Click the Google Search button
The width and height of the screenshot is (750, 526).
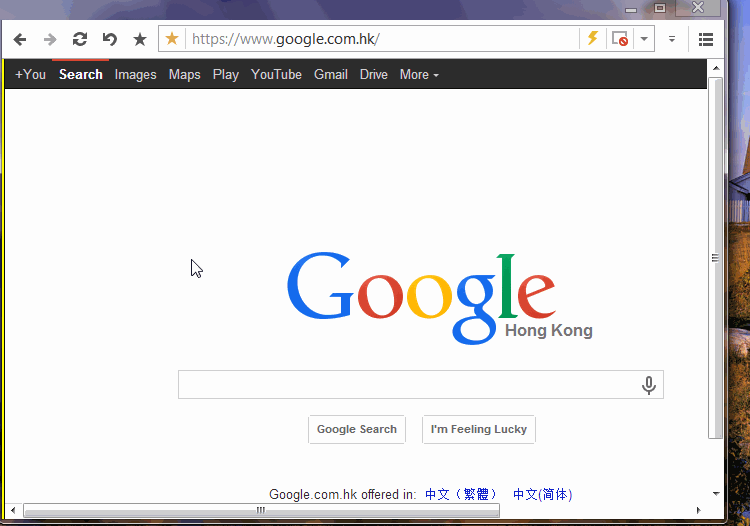click(x=357, y=429)
